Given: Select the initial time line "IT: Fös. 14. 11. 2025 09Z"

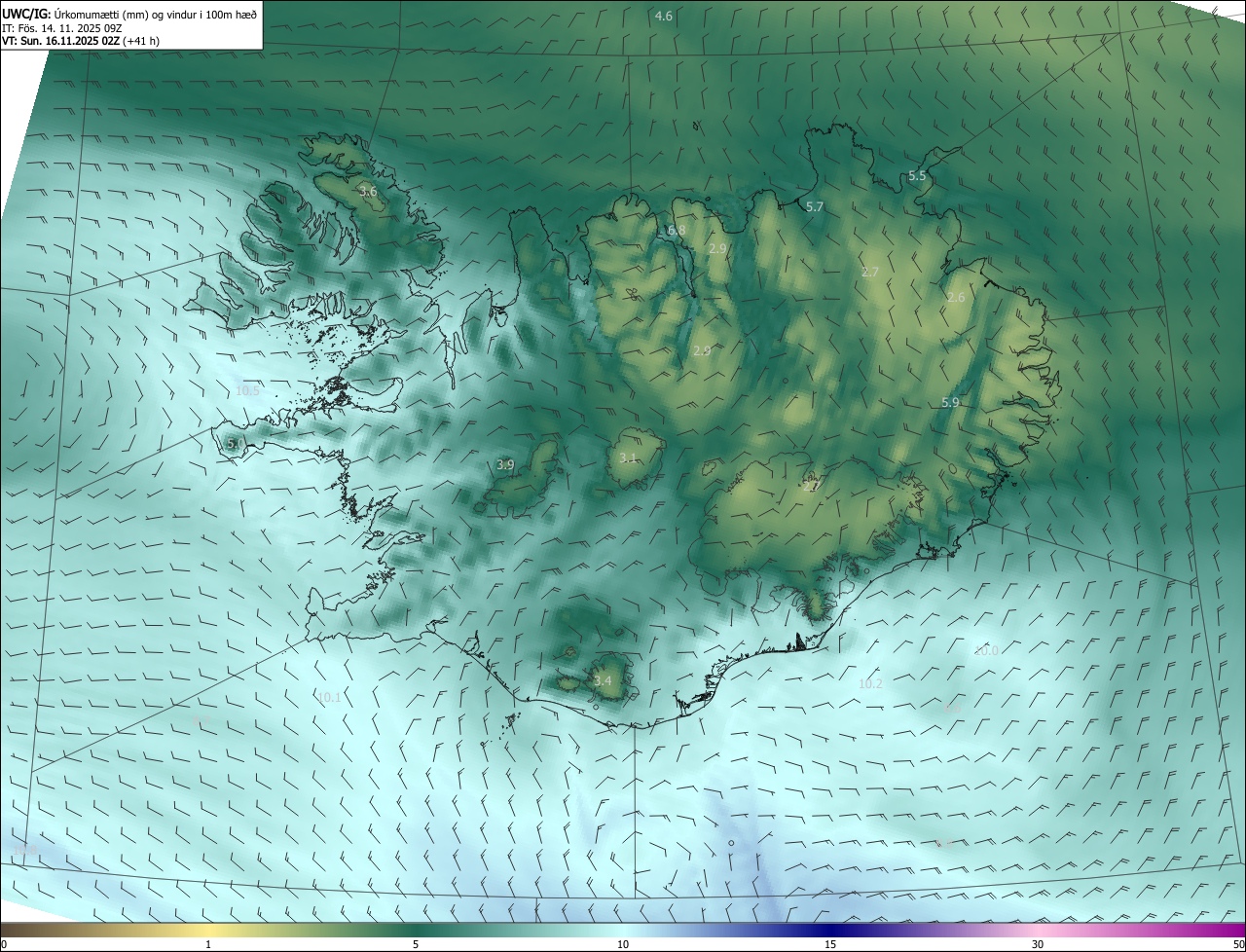Looking at the screenshot, I should pos(64,27).
